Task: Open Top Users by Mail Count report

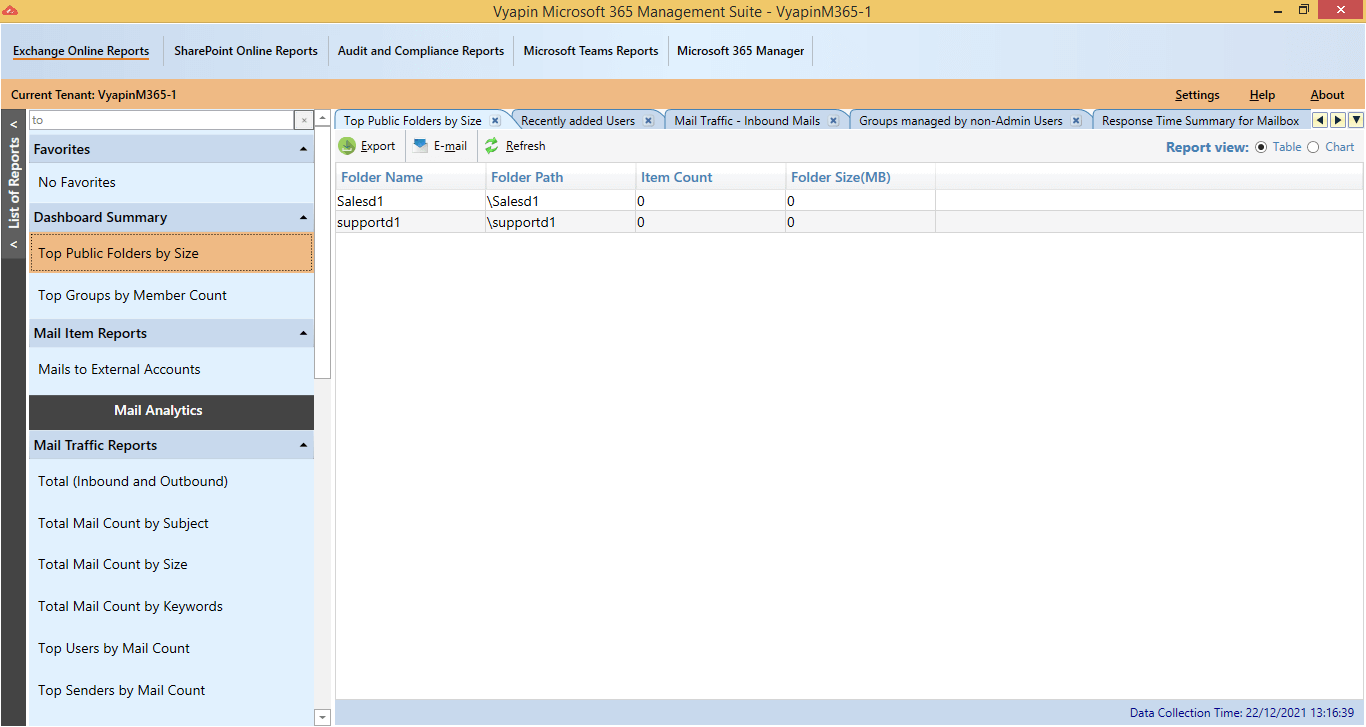Action: 171,648
